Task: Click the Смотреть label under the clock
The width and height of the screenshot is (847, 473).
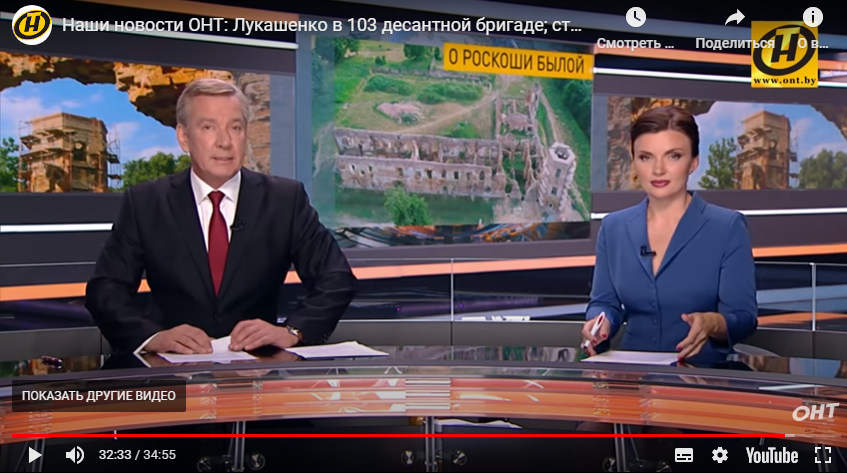Action: pos(636,43)
